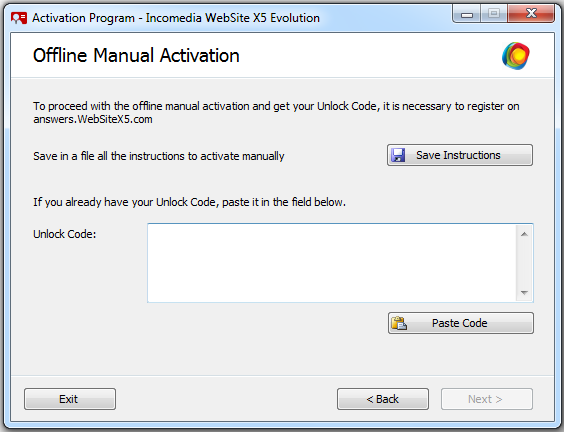Click the scrollbar down arrow in Unlock Code box
Viewport: 564px width, 432px height.
pyautogui.click(x=524, y=292)
